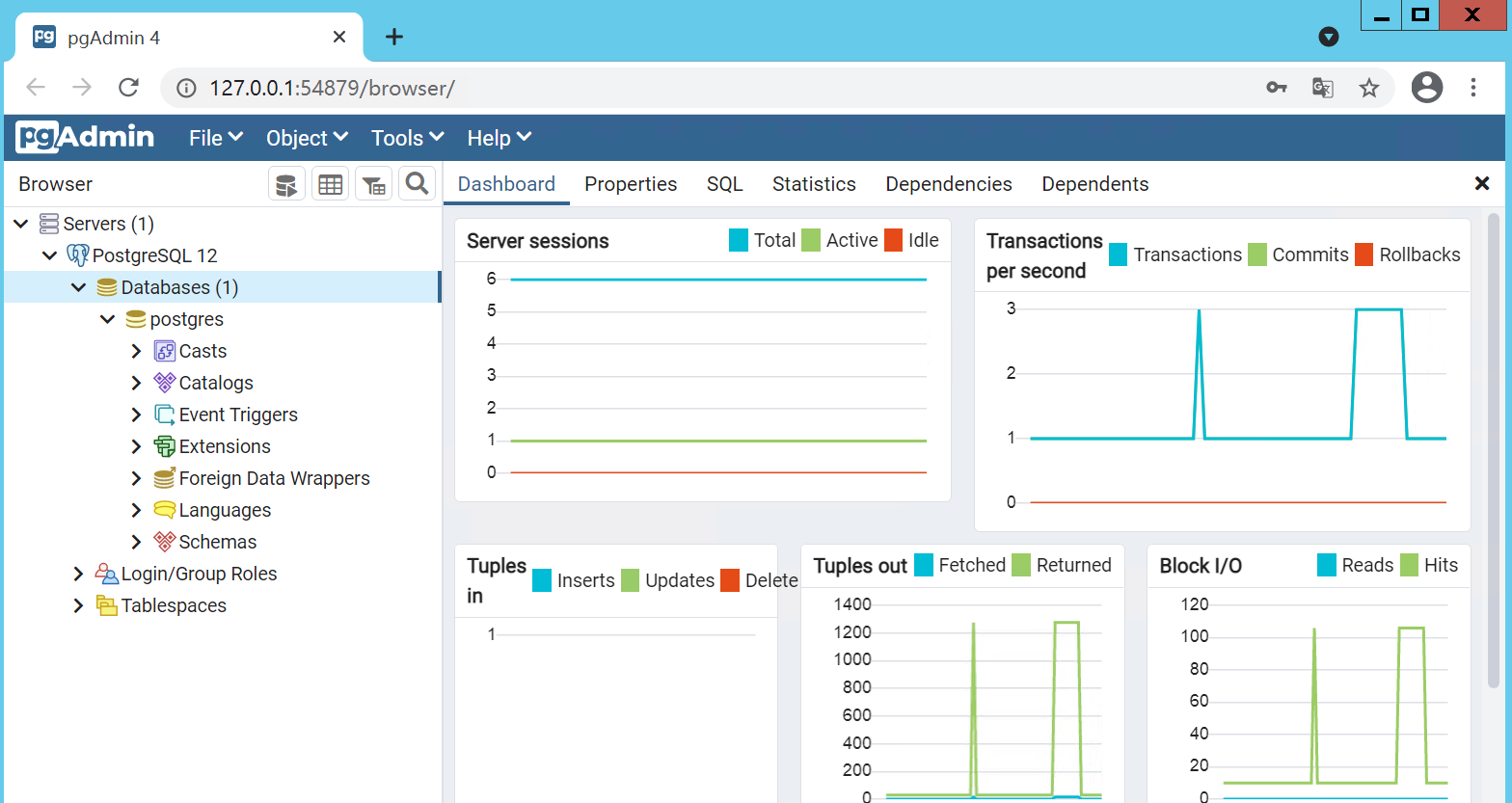Expand the Tablespaces node
Image resolution: width=1512 pixels, height=803 pixels.
(79, 605)
